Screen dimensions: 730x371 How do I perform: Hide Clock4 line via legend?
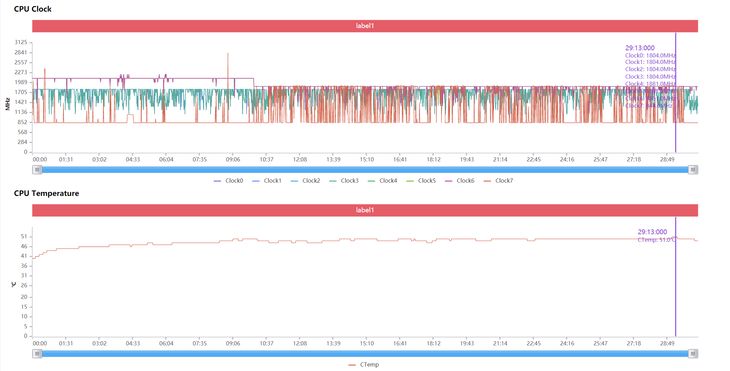pos(383,181)
